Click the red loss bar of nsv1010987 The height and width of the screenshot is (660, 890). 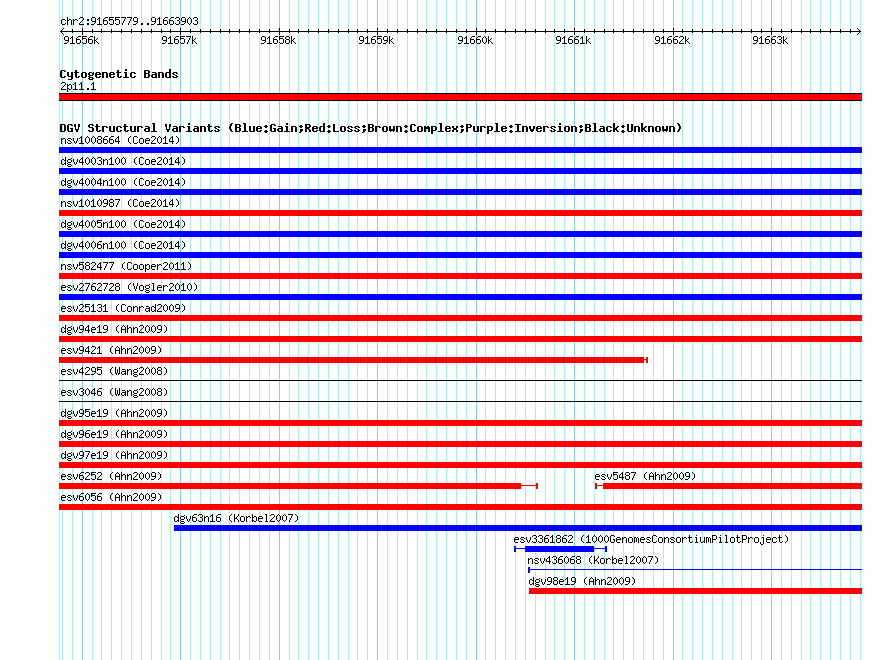pos(460,213)
